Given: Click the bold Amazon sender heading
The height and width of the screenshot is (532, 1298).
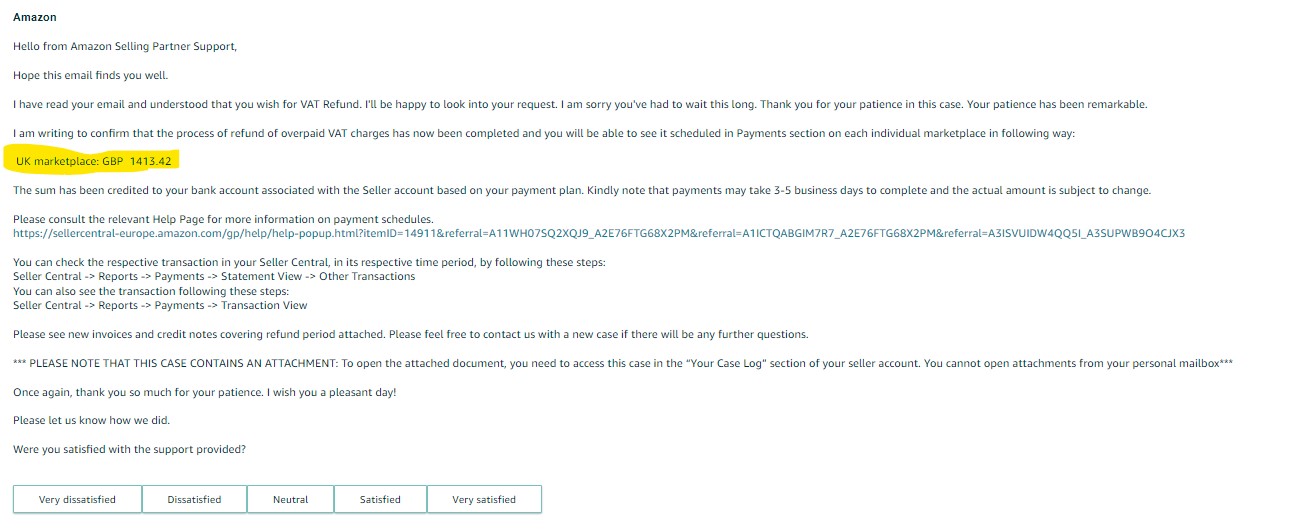Looking at the screenshot, I should (x=35, y=18).
